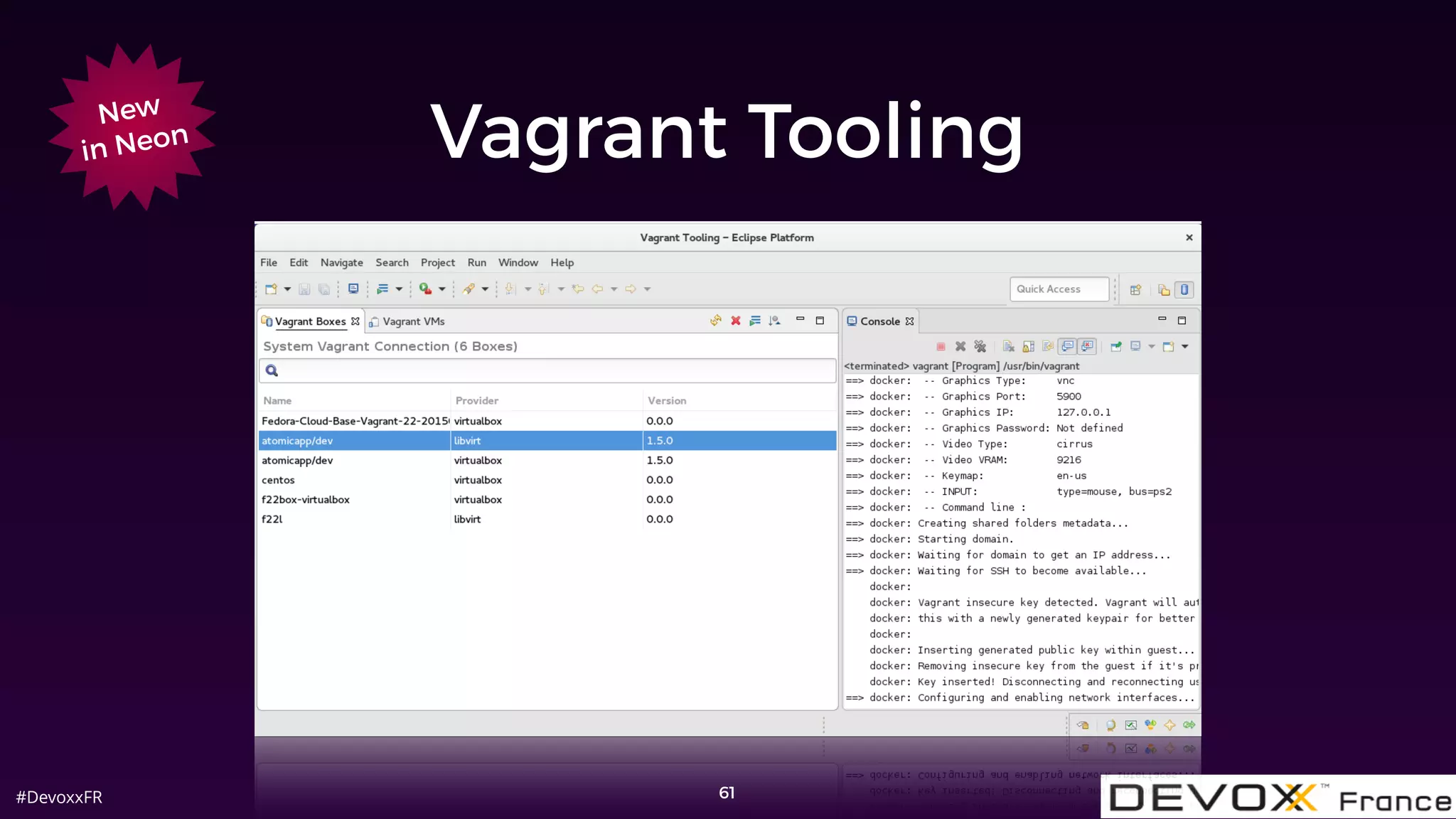Toggle Show Console on standard error
This screenshot has height=819, width=1456.
click(x=1088, y=346)
